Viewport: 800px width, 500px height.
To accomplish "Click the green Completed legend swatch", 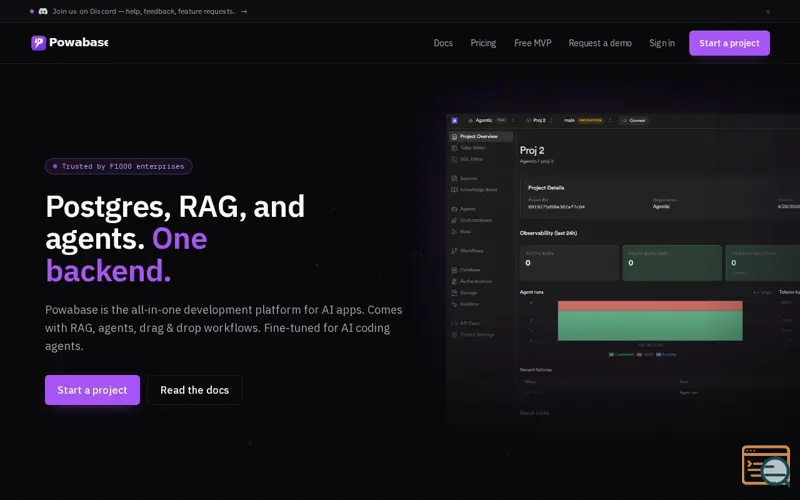I will pos(611,355).
